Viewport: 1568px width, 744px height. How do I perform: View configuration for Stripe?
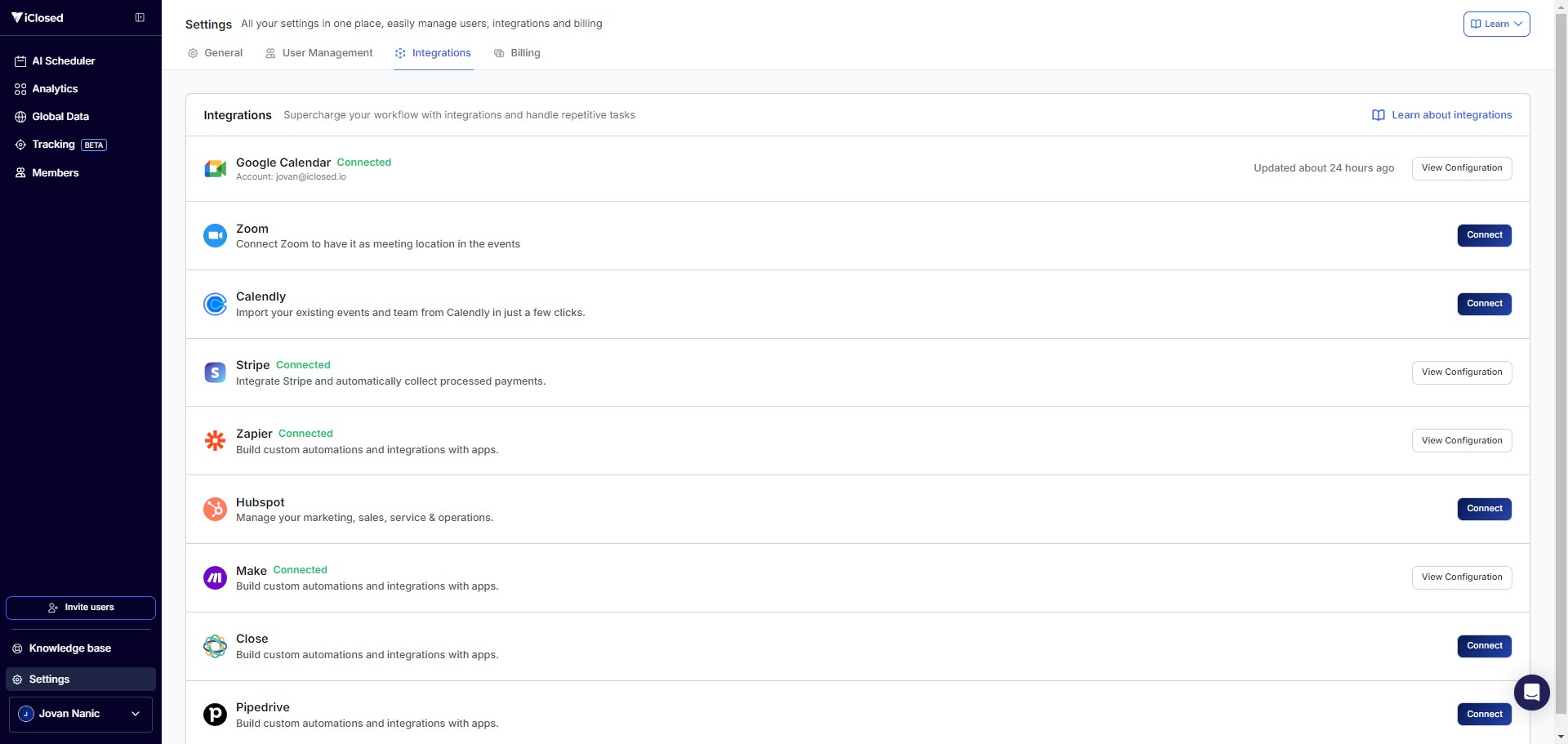(x=1462, y=372)
